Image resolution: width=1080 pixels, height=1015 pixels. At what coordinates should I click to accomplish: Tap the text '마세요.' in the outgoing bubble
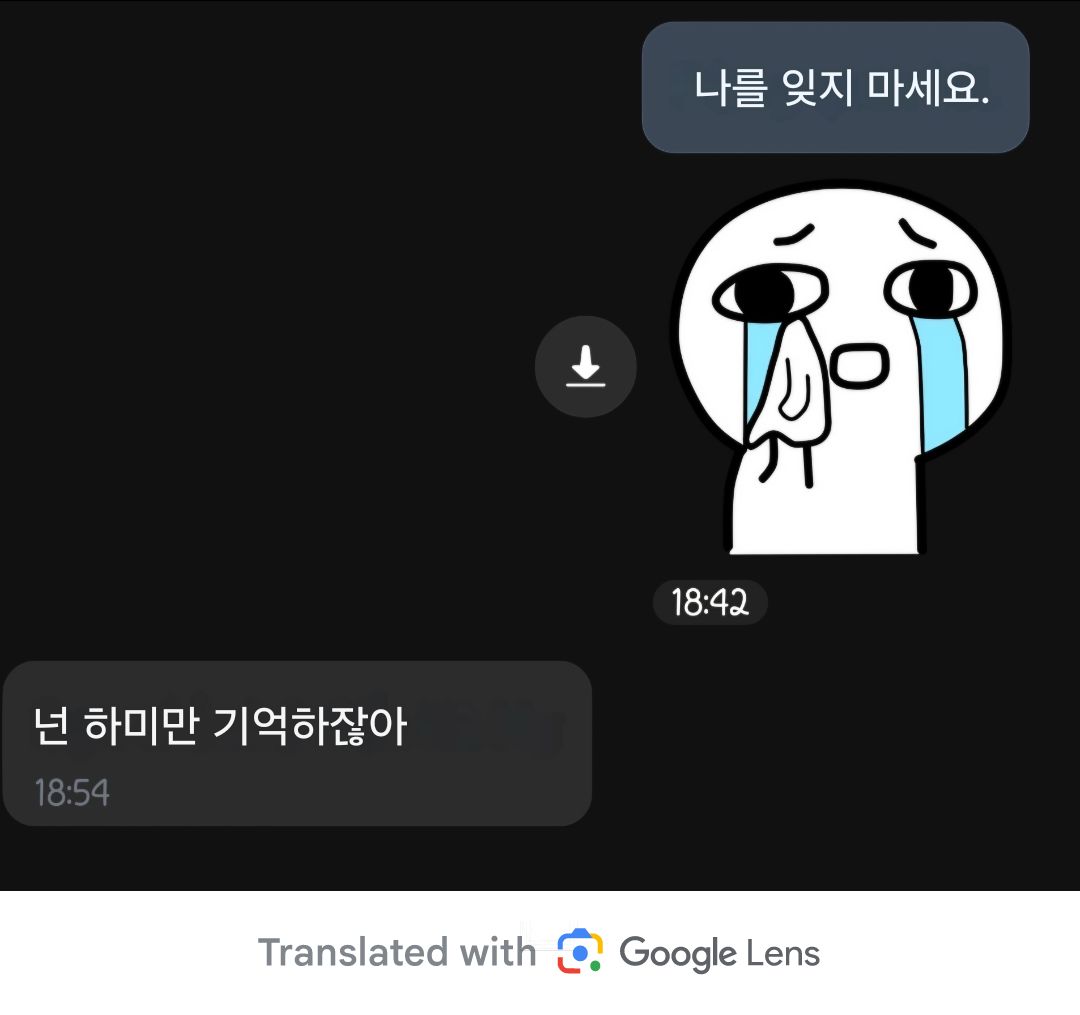pyautogui.click(x=928, y=88)
